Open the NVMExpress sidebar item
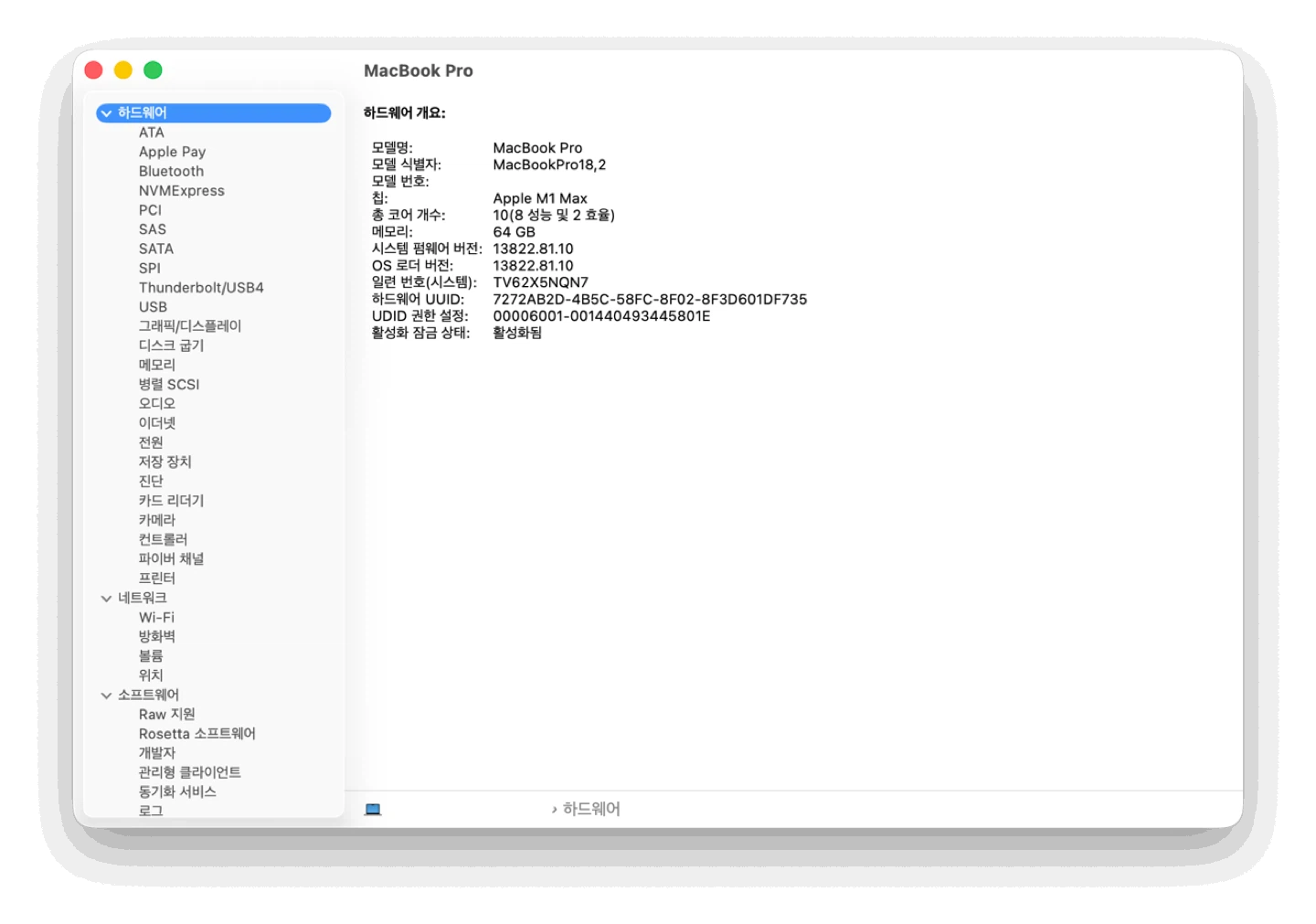The image size is (1316, 924). click(x=181, y=190)
